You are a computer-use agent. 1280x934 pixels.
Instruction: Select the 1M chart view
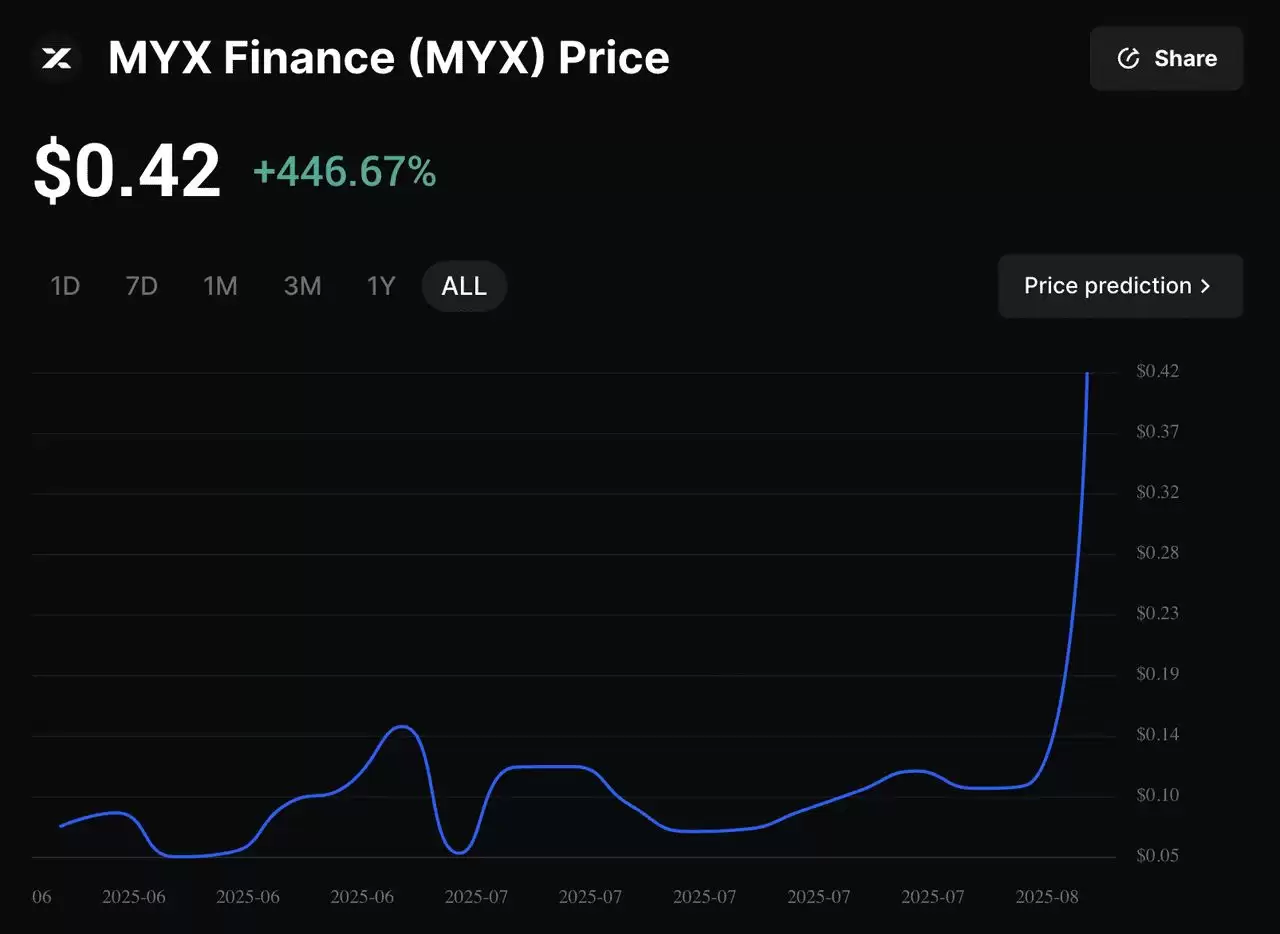(220, 286)
